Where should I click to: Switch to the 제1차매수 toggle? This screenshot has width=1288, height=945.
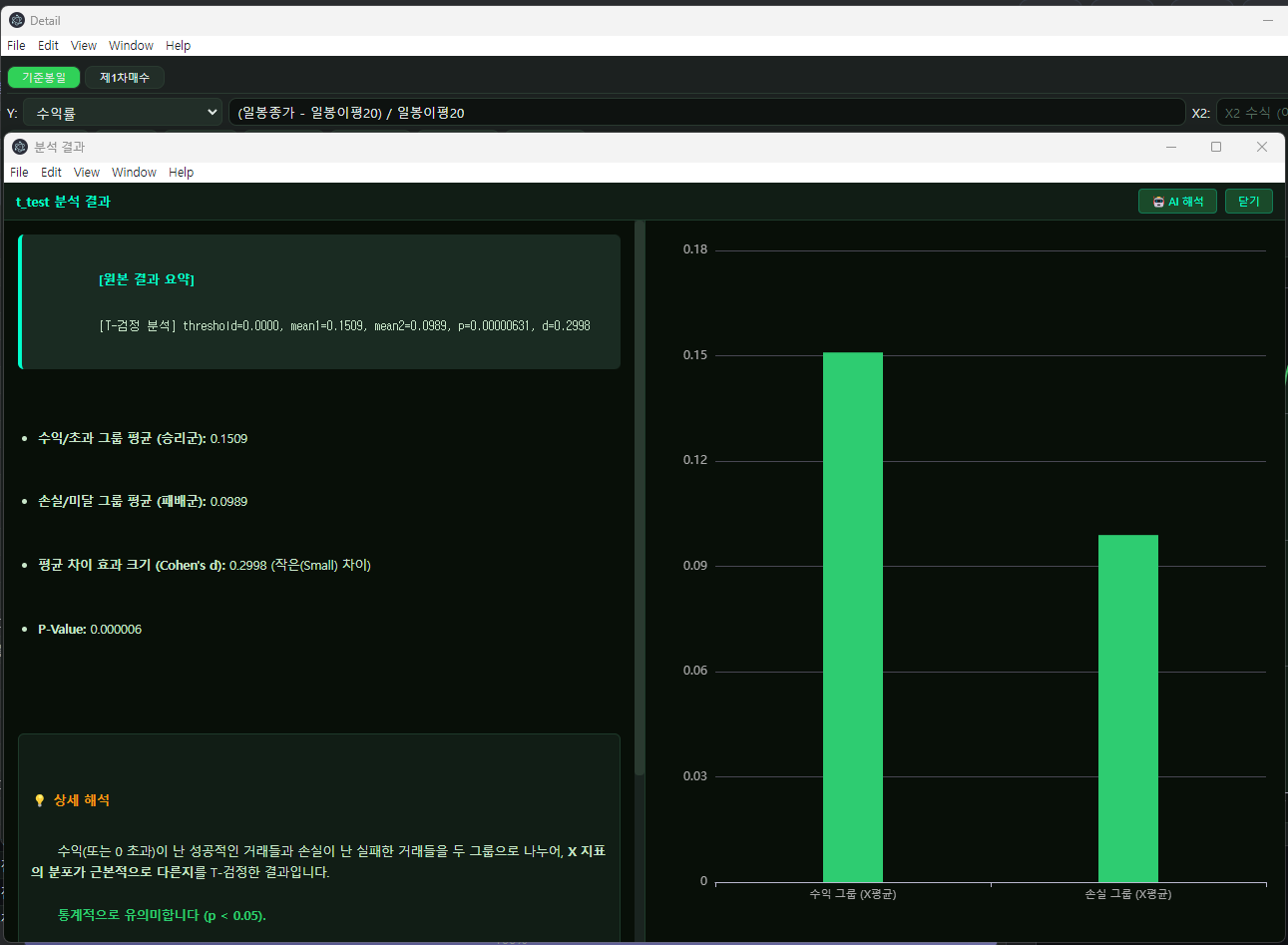pyautogui.click(x=125, y=77)
